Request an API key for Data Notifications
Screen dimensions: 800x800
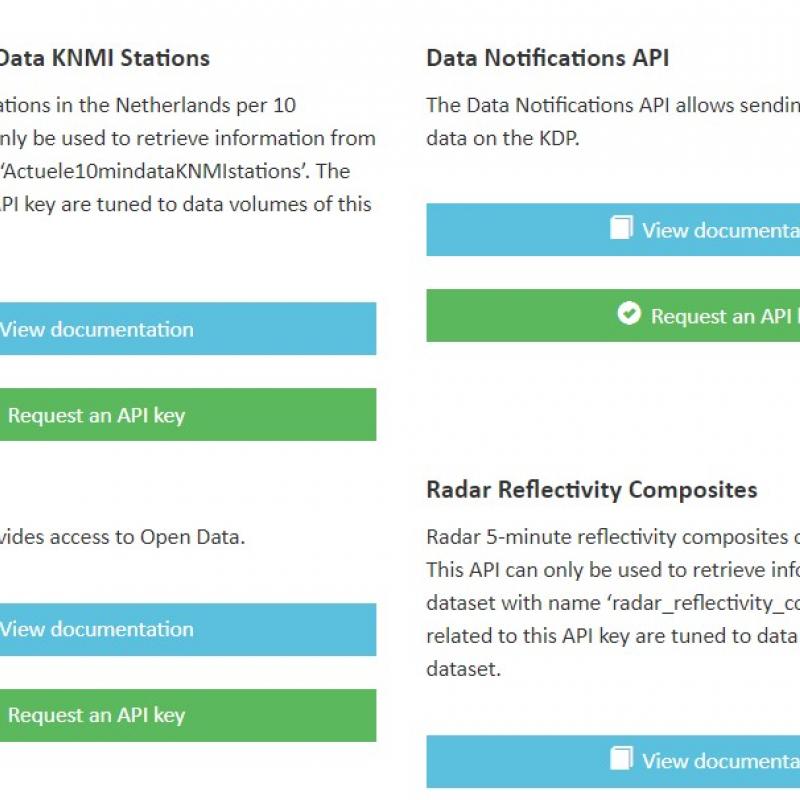pyautogui.click(x=613, y=315)
